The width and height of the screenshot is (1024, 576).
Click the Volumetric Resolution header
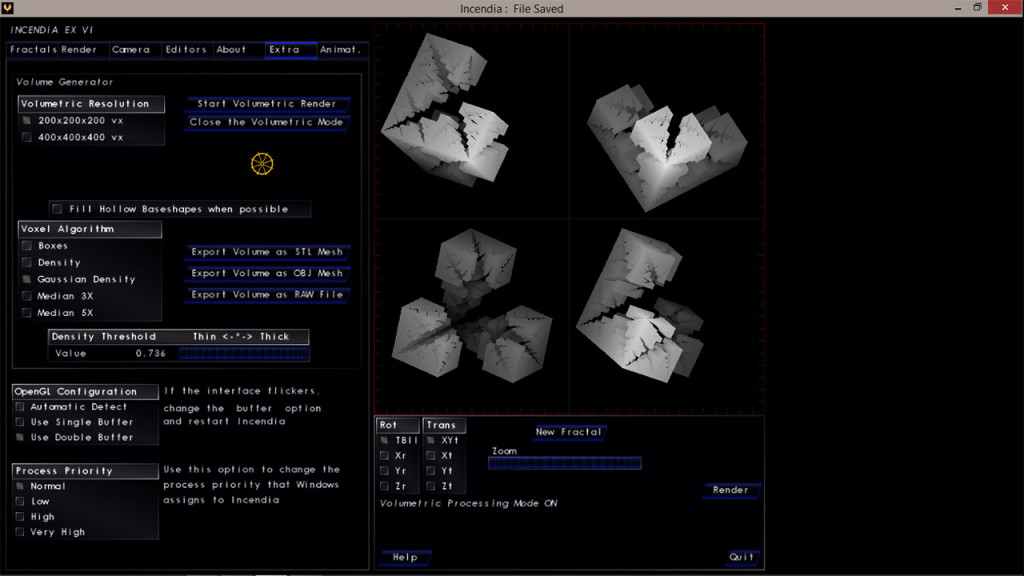coord(91,104)
